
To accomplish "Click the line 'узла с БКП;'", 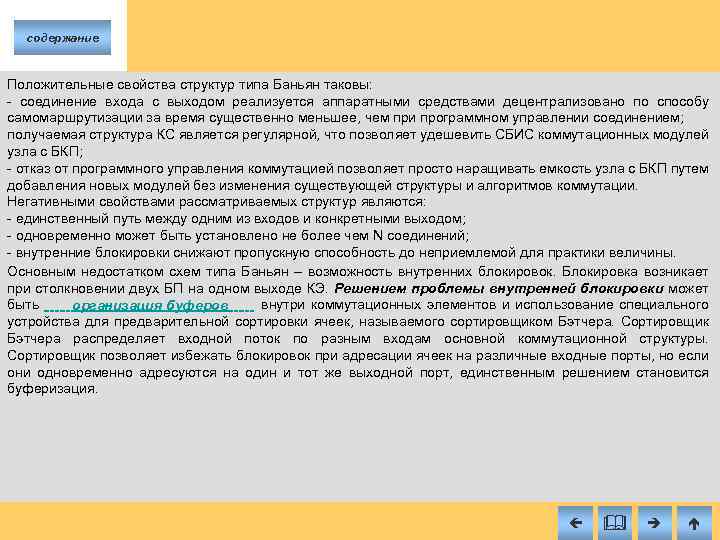I will click(45, 152).
